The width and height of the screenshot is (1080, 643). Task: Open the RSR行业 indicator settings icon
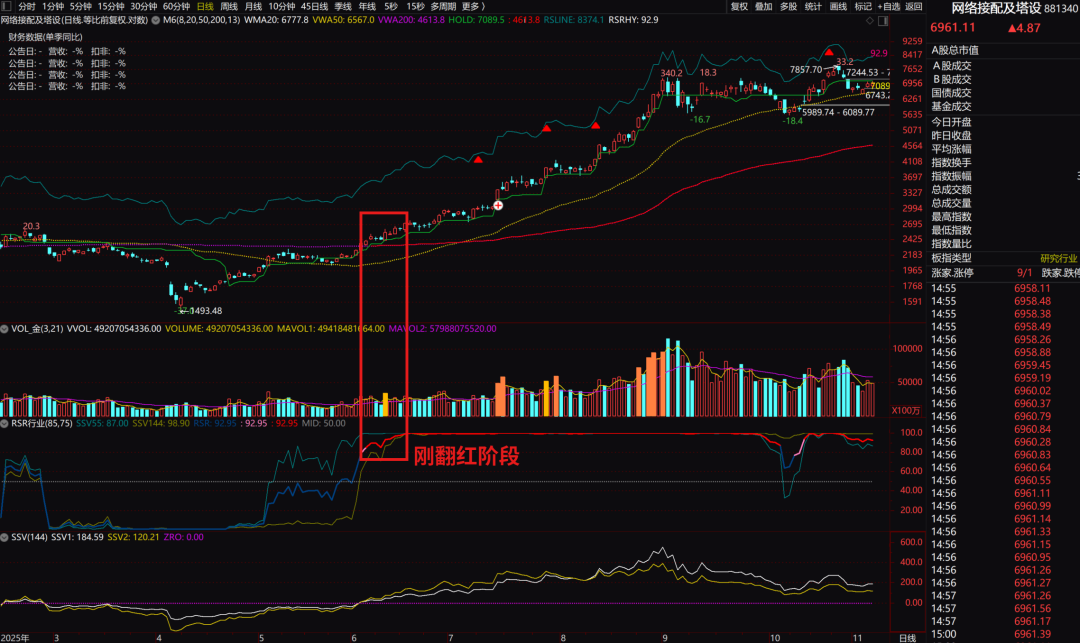(5, 423)
